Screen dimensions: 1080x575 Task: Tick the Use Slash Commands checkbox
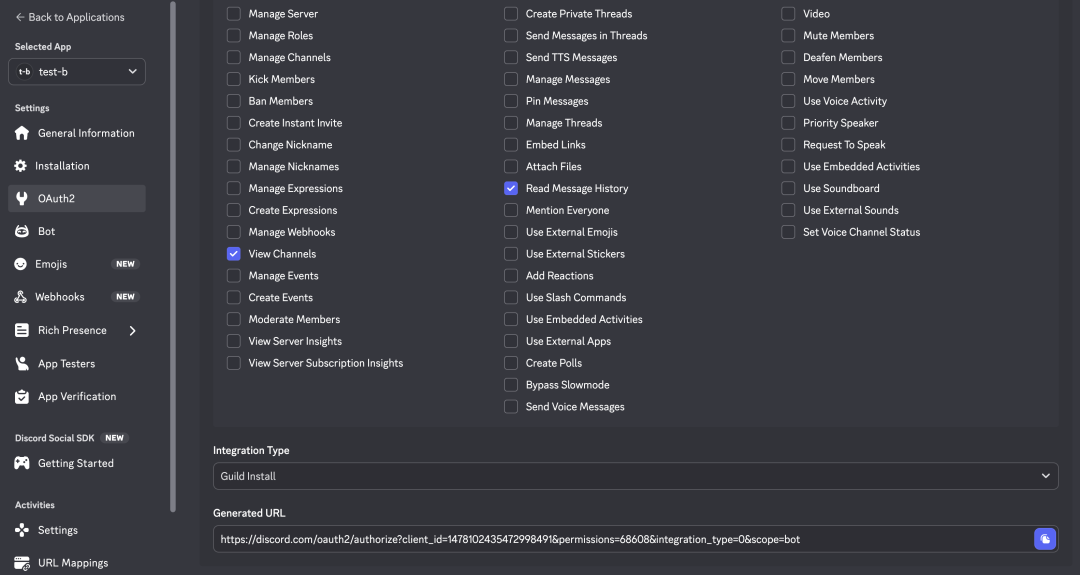click(511, 298)
